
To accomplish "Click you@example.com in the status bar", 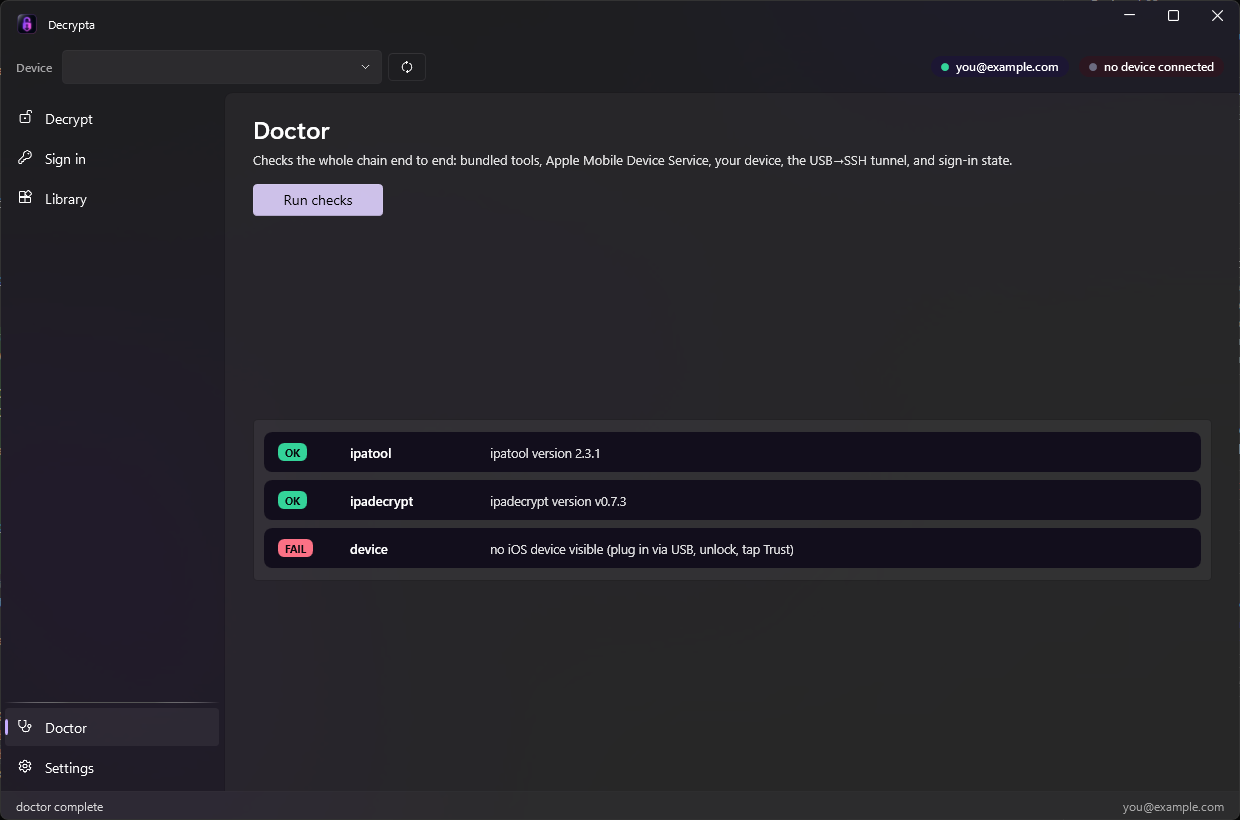I will (x=1173, y=807).
